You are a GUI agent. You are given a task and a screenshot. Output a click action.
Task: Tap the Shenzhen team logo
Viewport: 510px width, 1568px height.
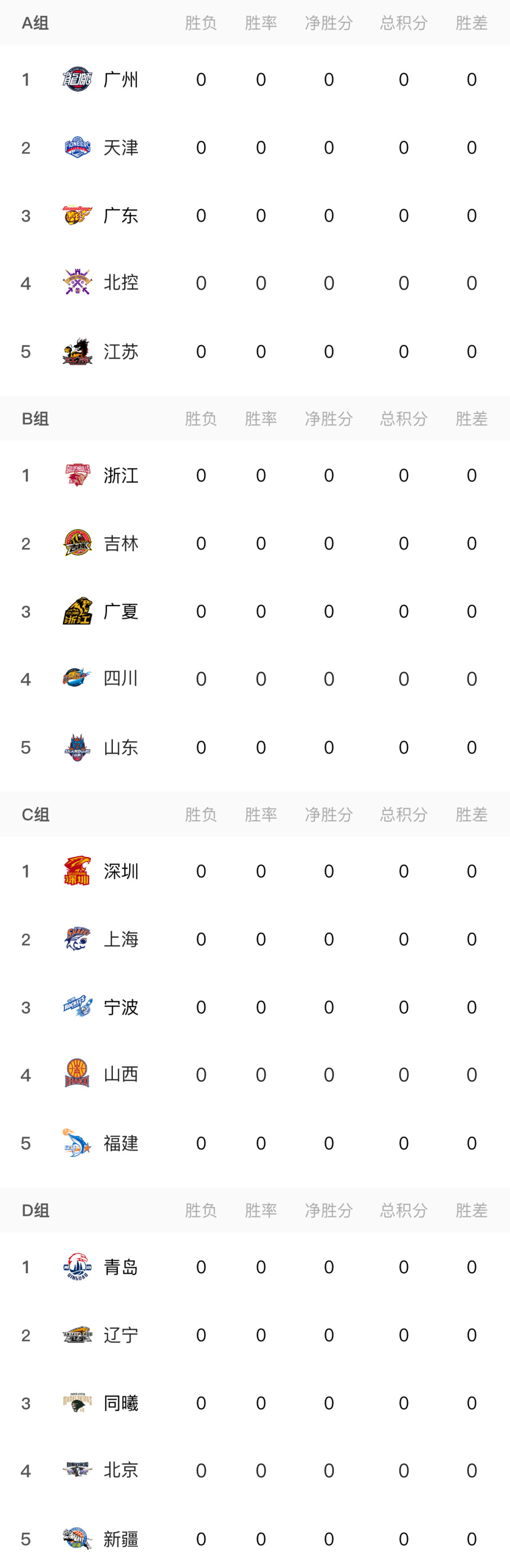[x=77, y=871]
